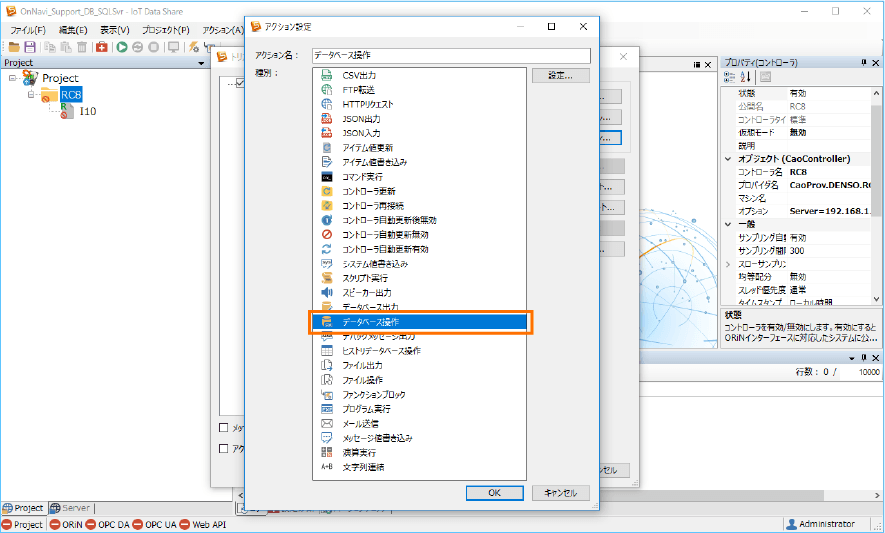The height and width of the screenshot is (533, 885).
Task: Click the アクション名 text field
Action: pos(450,56)
